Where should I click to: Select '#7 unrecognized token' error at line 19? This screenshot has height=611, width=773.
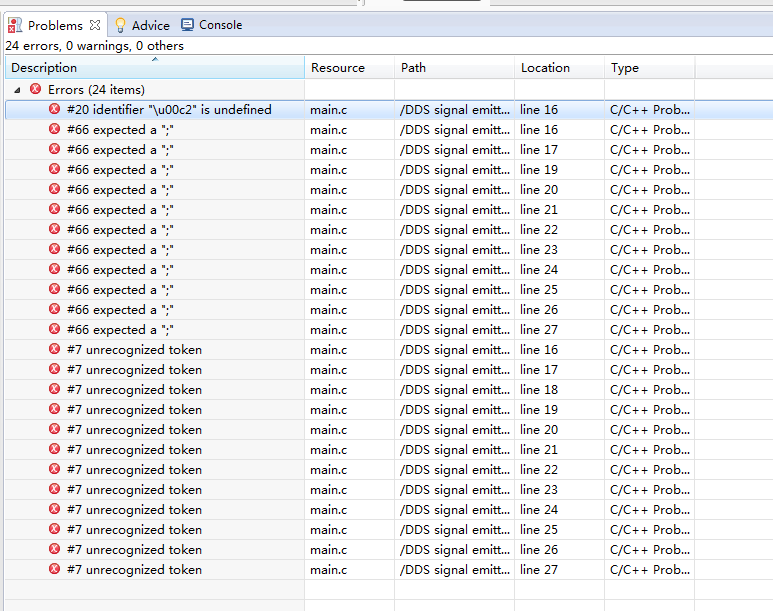pos(134,409)
